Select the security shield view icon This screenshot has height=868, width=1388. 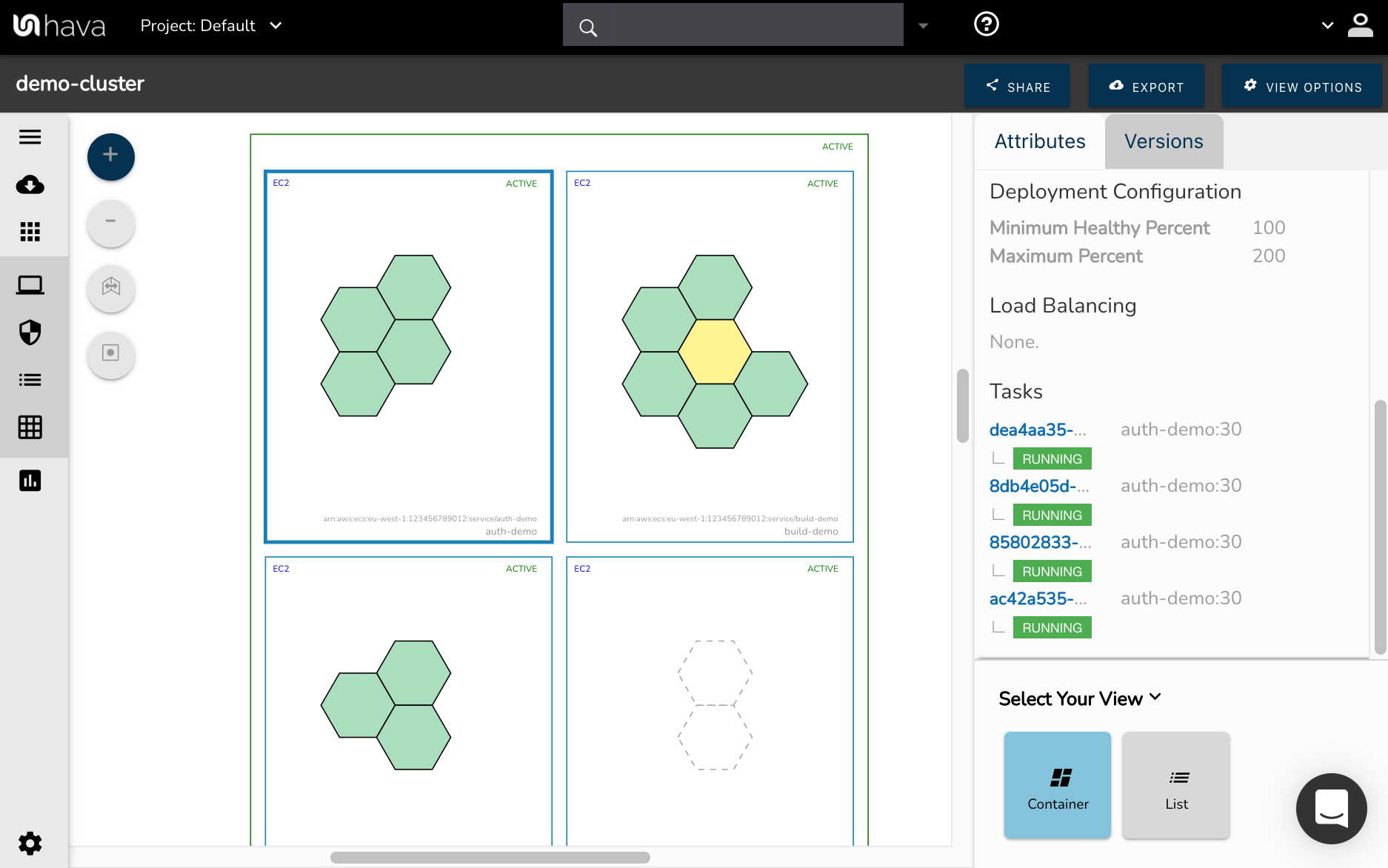(30, 333)
